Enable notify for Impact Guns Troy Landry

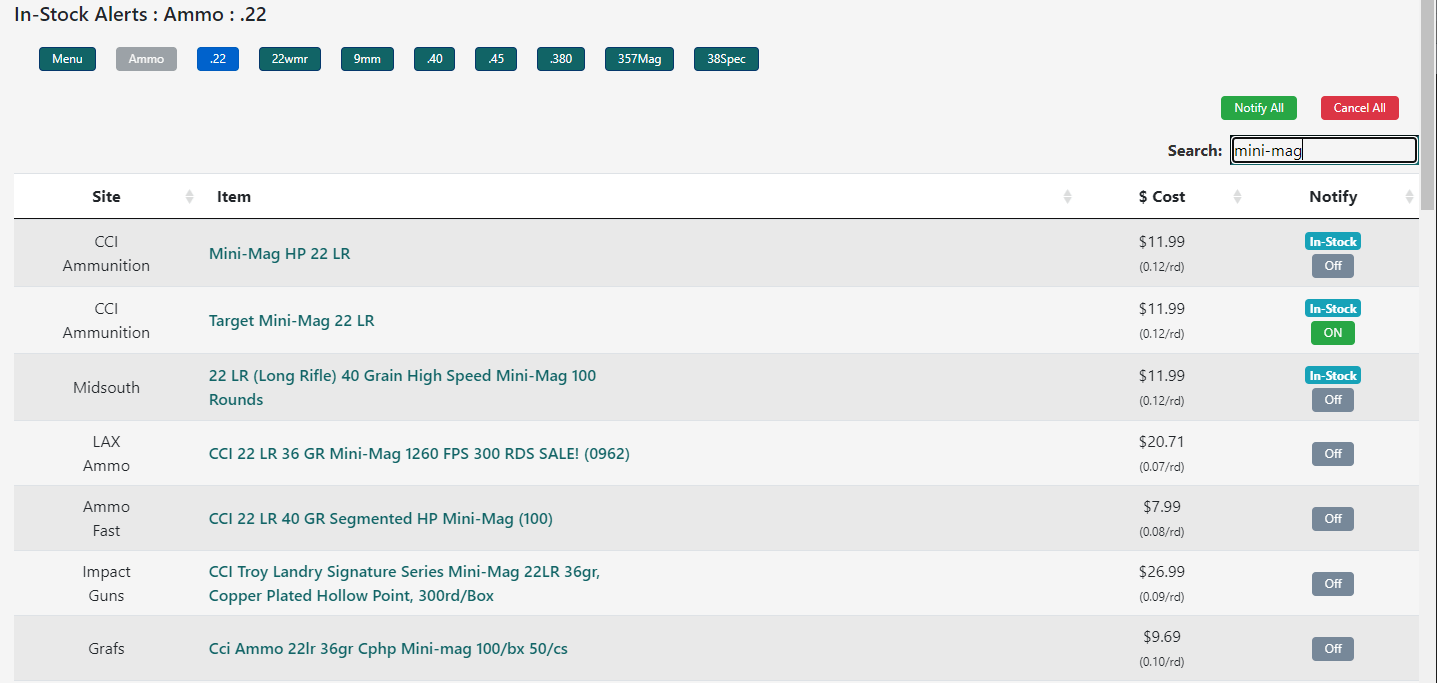(x=1333, y=584)
